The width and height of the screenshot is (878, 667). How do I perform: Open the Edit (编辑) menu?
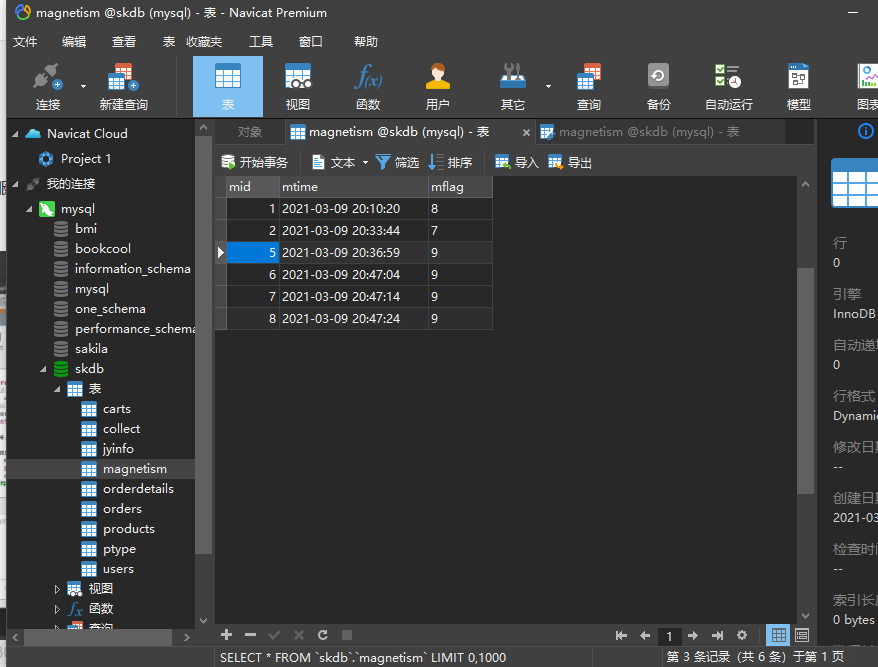click(x=74, y=41)
